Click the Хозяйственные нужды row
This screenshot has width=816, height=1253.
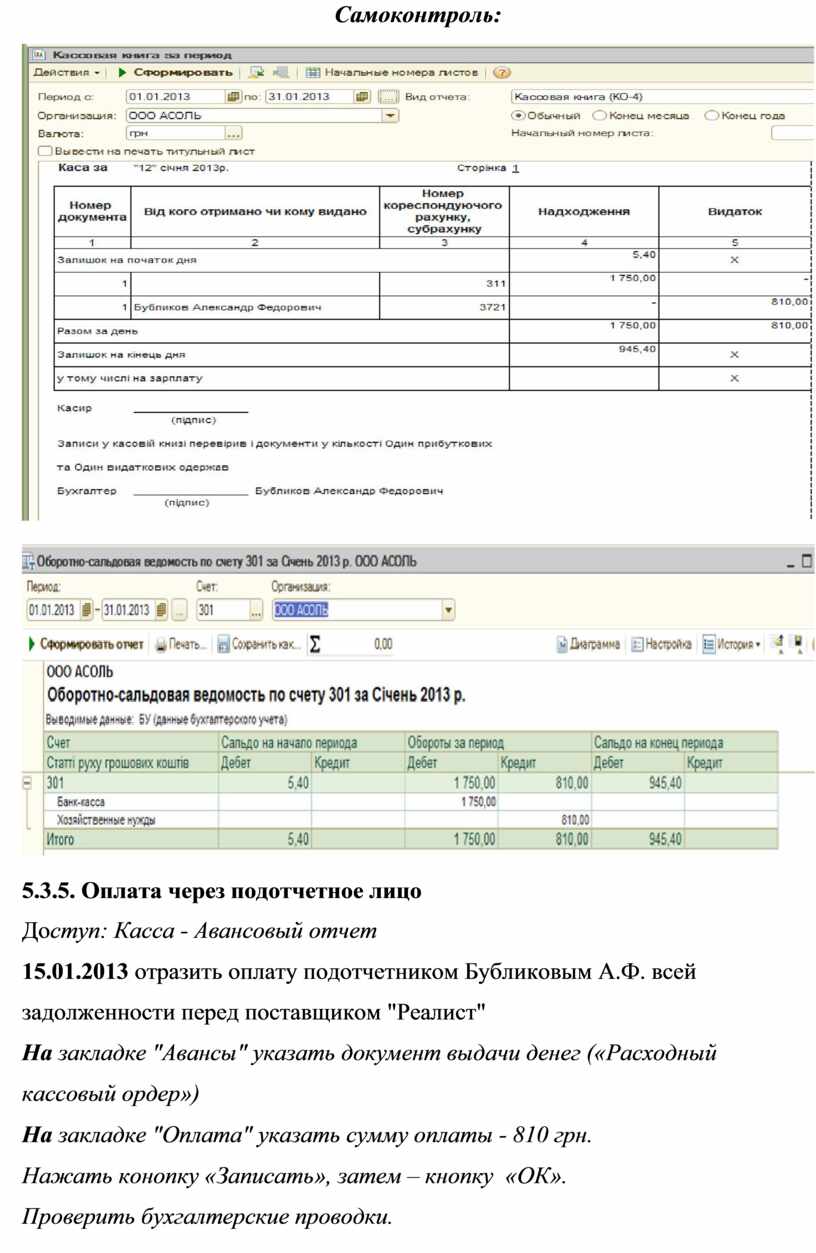[x=410, y=820]
